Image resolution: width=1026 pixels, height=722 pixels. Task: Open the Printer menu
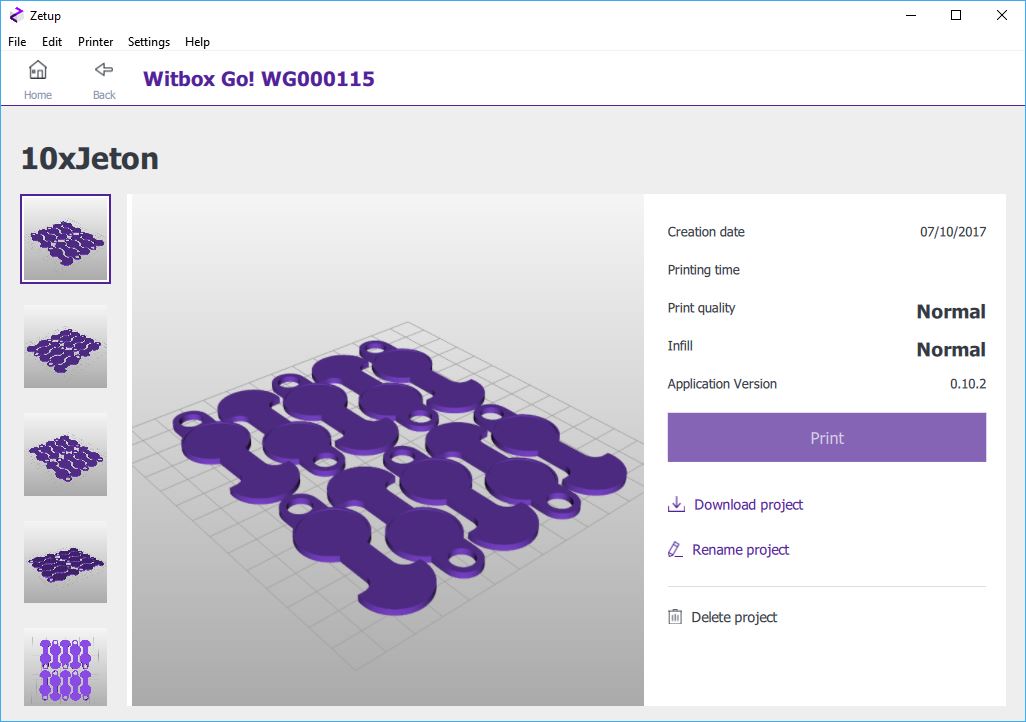point(96,42)
